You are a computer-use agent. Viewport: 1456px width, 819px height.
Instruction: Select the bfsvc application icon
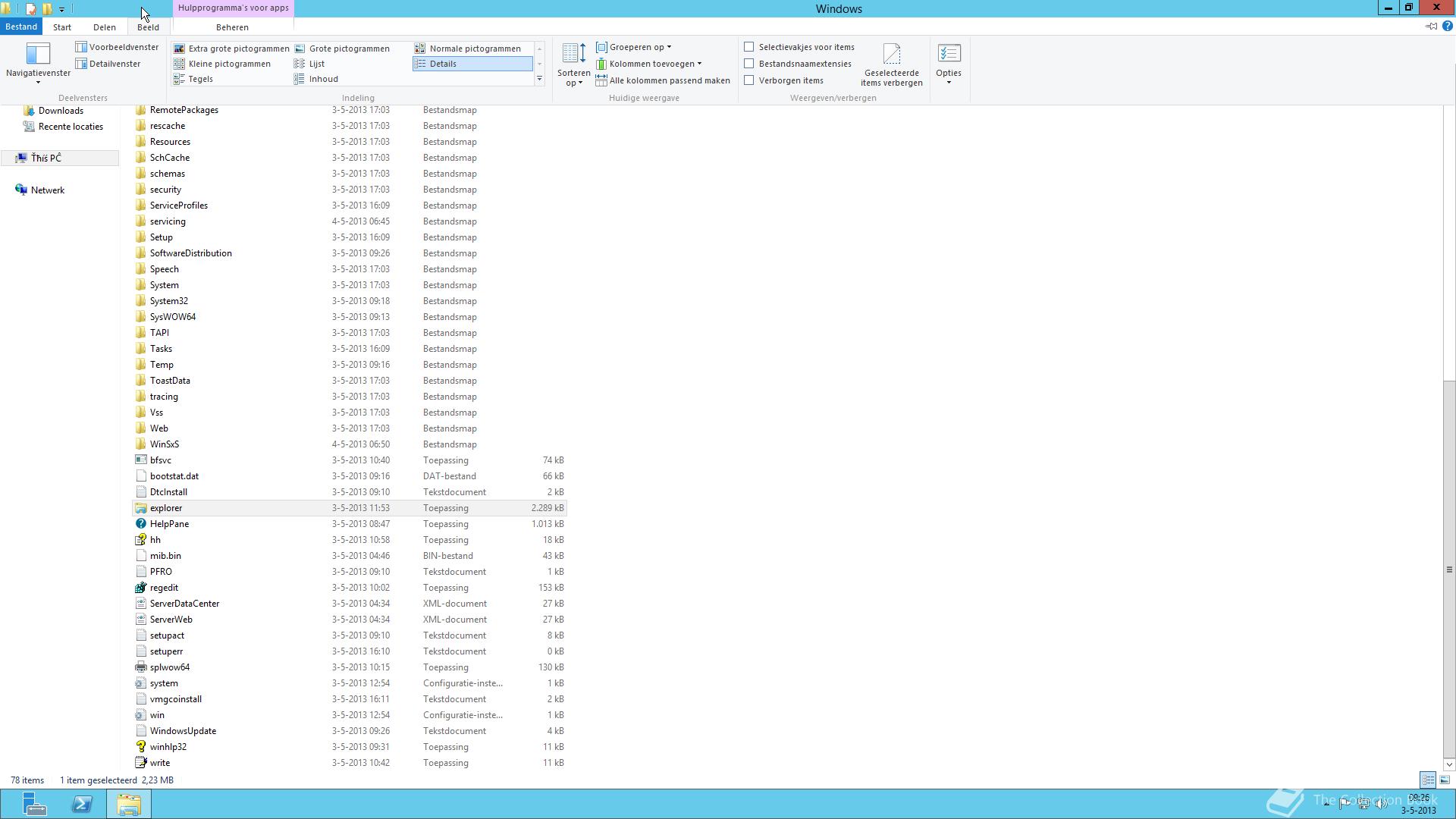tap(140, 460)
